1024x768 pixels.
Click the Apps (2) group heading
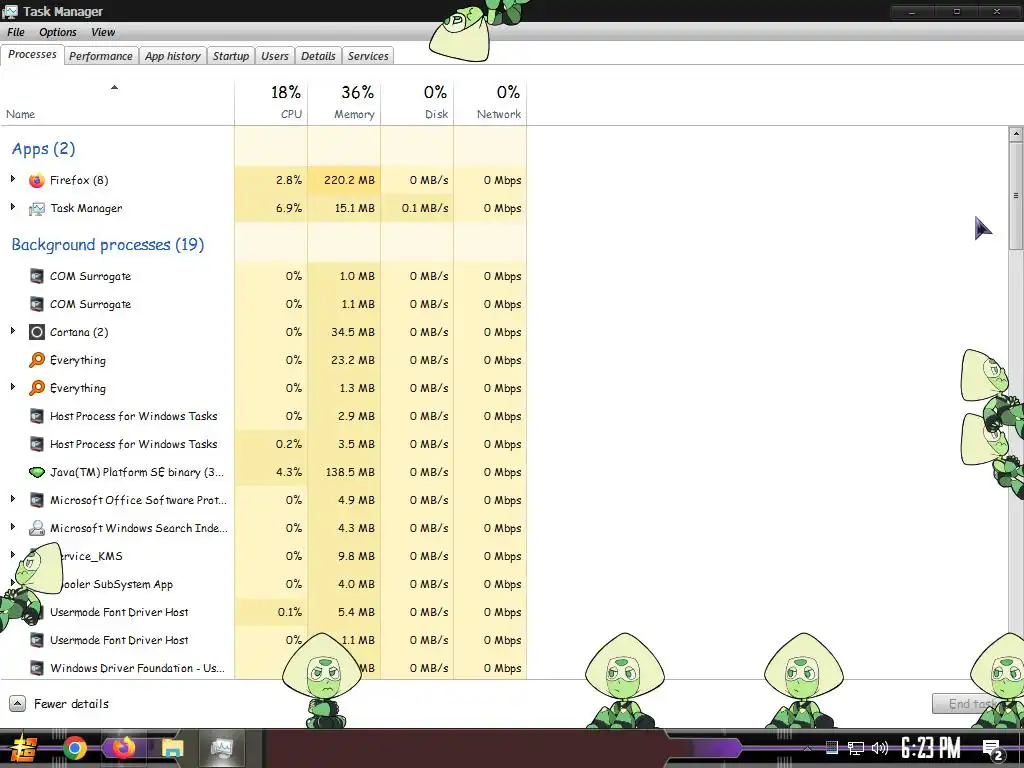pyautogui.click(x=43, y=149)
